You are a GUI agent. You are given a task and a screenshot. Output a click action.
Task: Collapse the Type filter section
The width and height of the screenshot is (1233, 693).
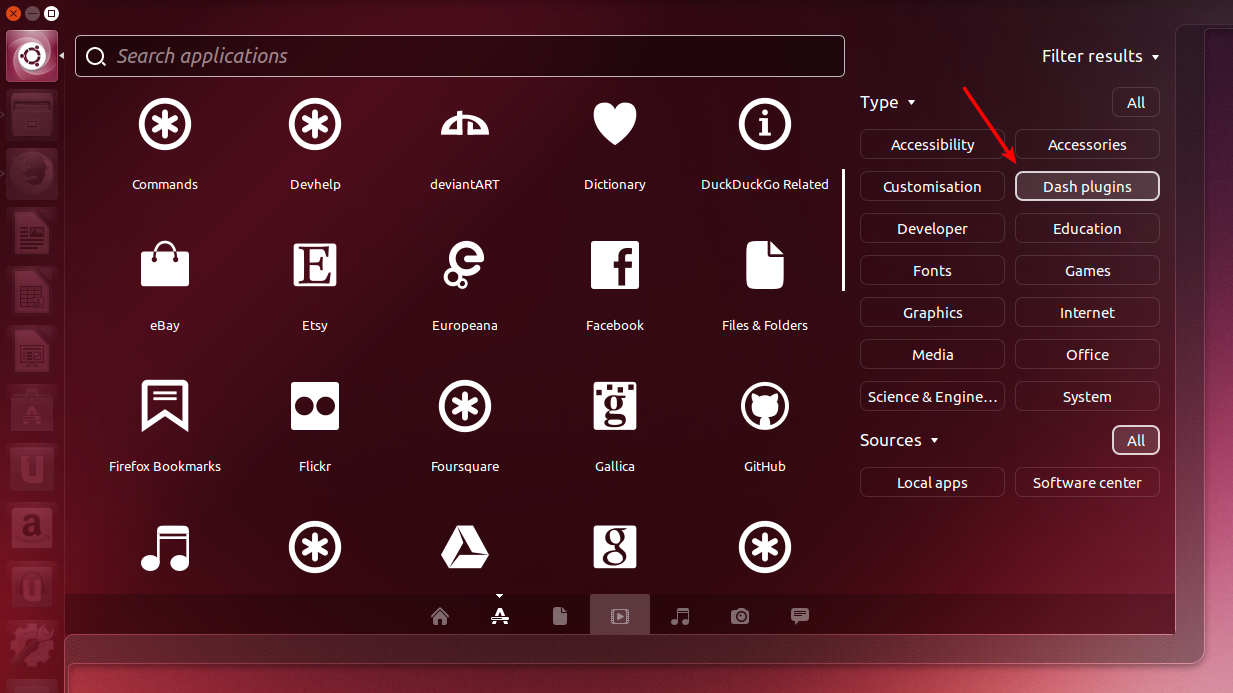888,102
